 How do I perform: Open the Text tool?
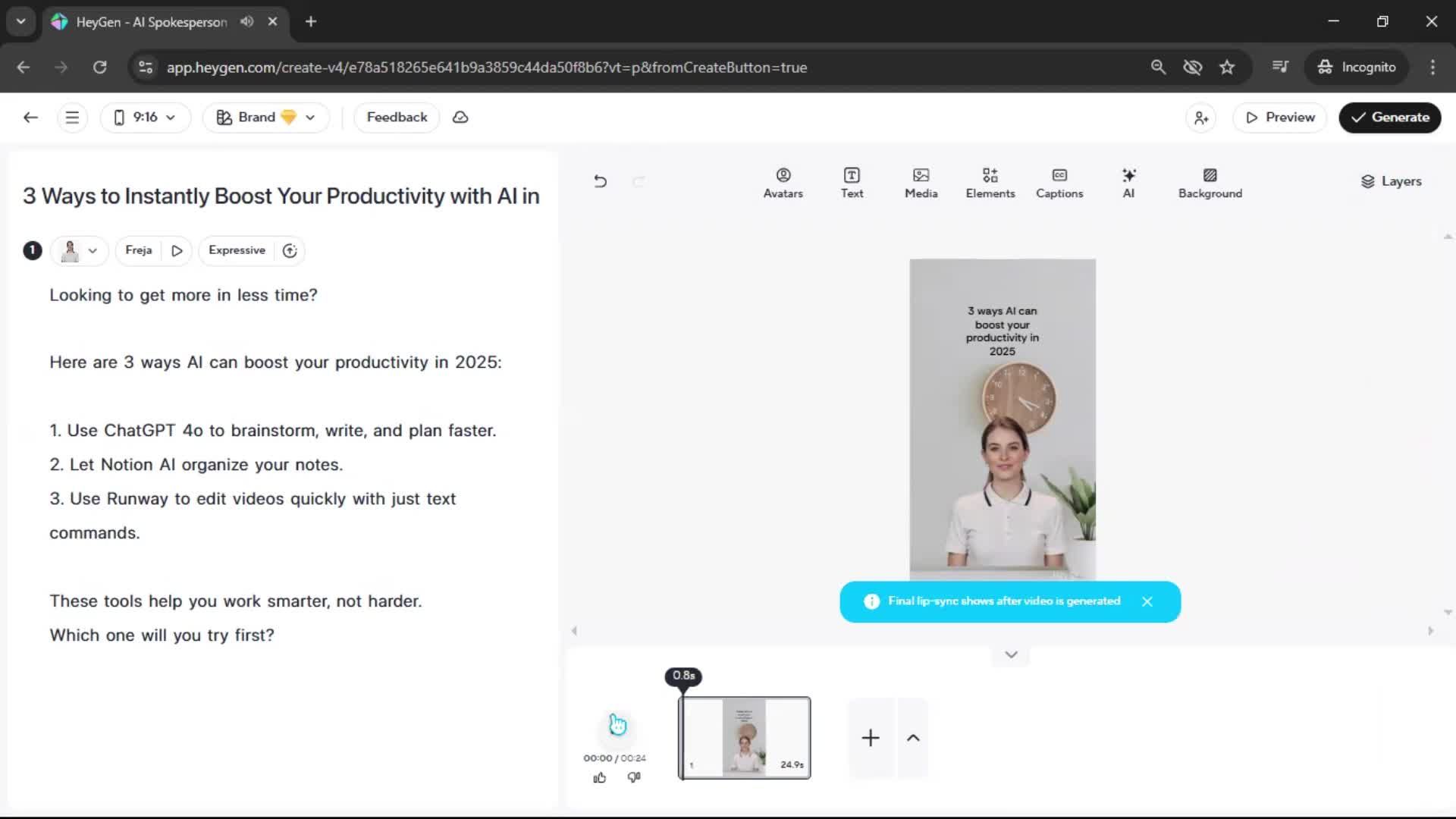point(852,183)
